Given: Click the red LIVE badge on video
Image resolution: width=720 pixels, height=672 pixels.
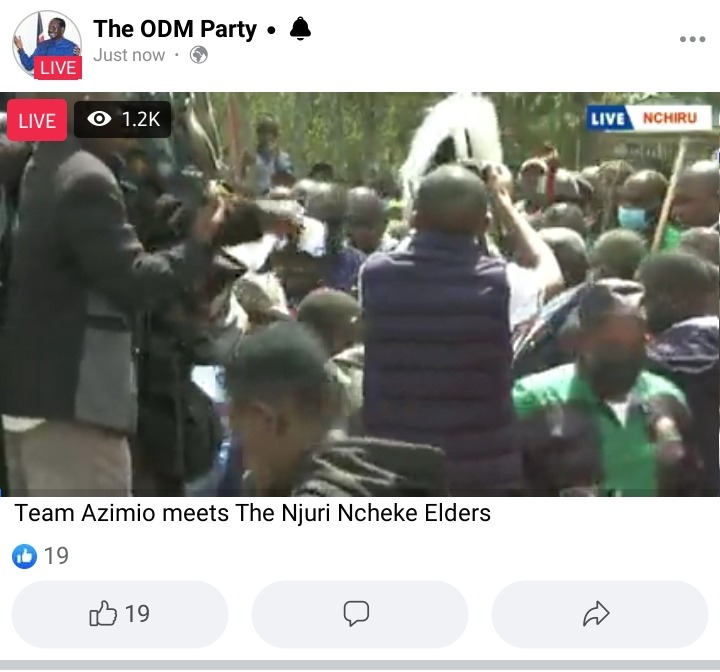Looking at the screenshot, I should pyautogui.click(x=37, y=120).
